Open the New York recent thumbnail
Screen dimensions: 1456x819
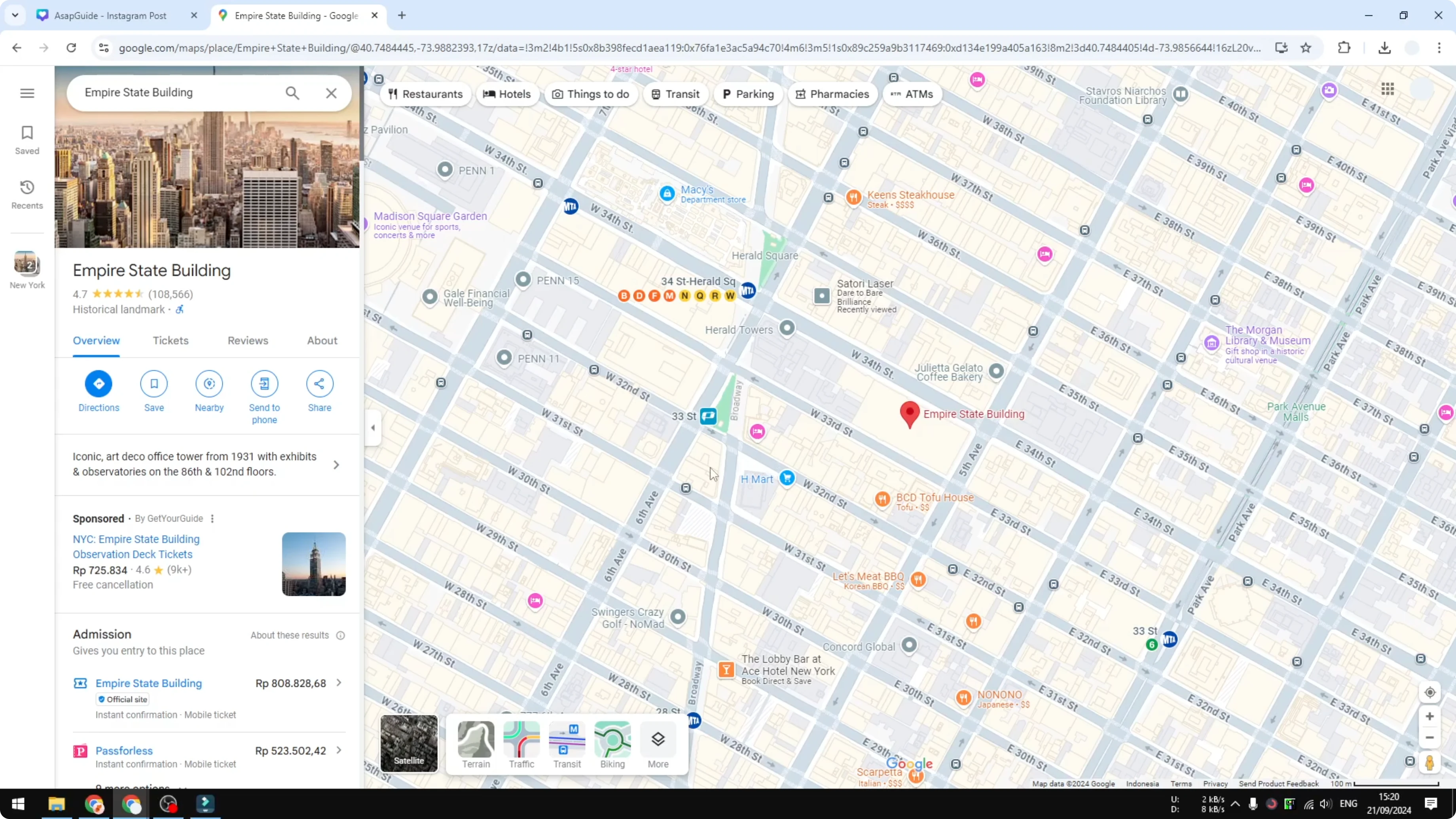click(x=27, y=269)
